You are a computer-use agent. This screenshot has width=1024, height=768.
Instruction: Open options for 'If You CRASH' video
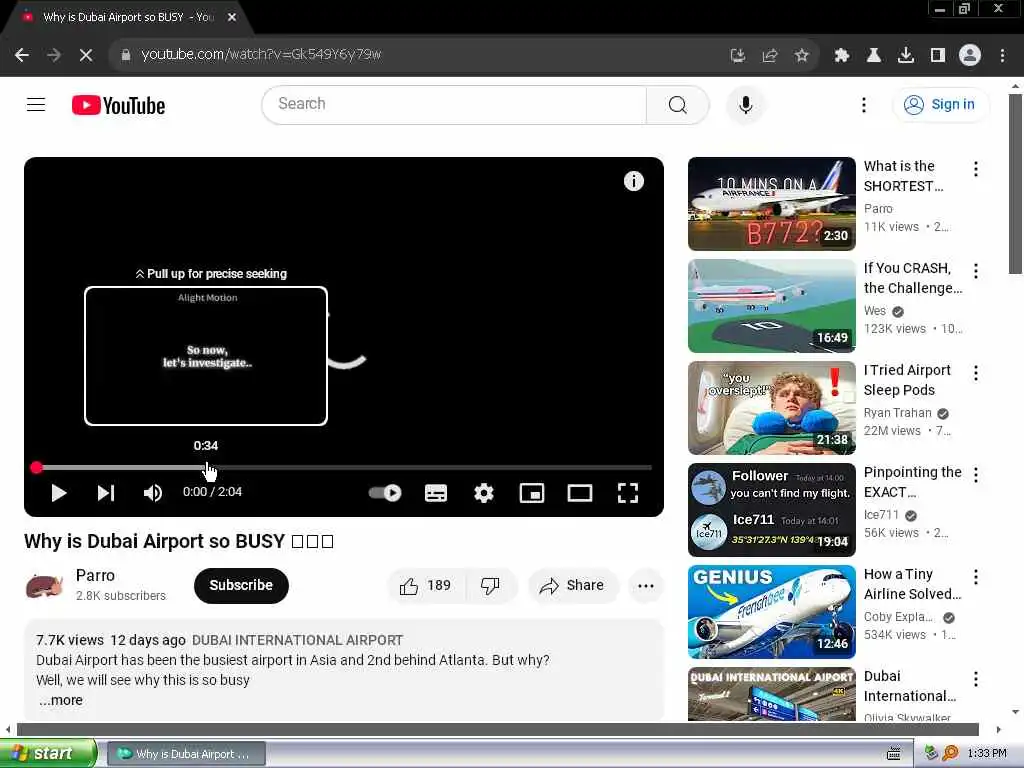(x=976, y=271)
